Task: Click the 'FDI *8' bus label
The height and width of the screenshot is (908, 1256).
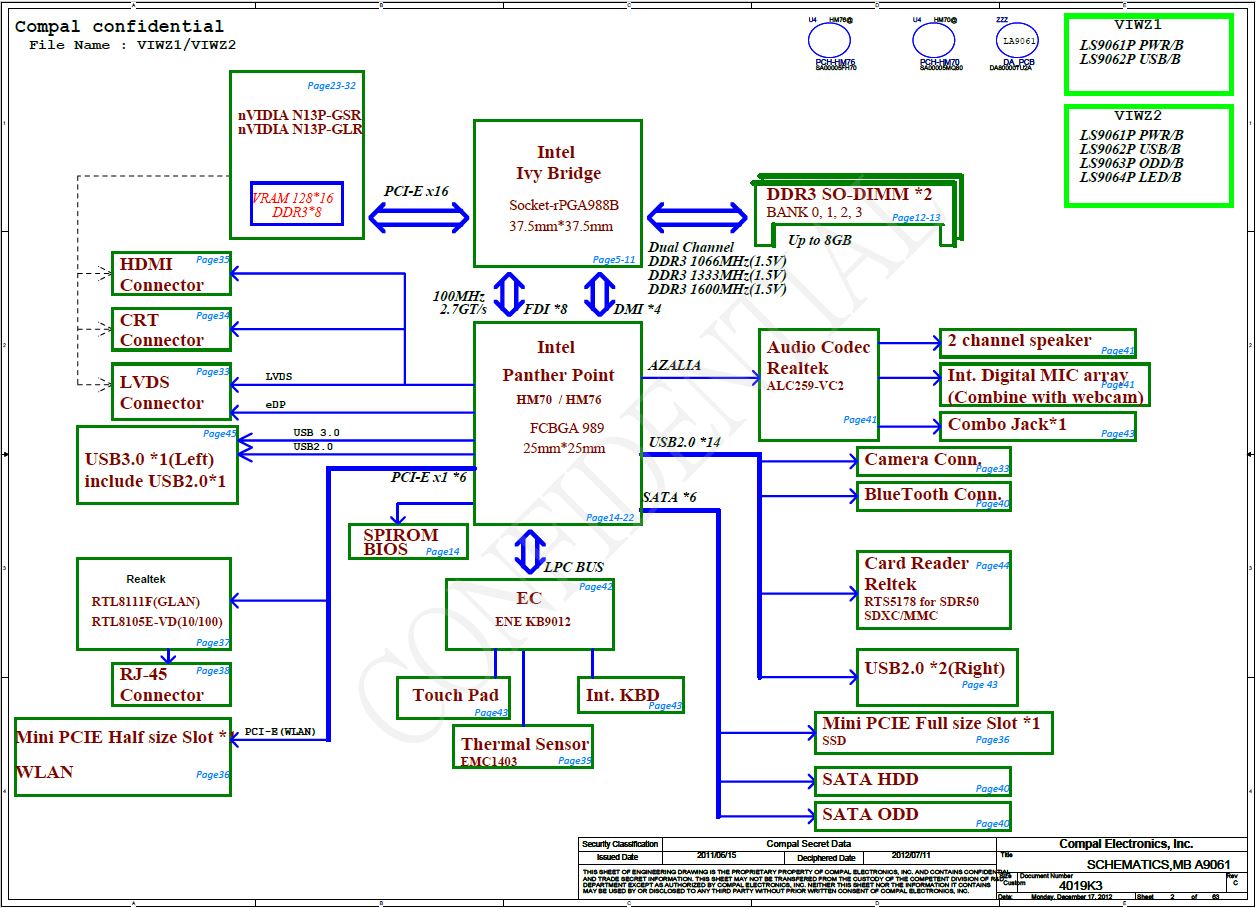Action: point(546,310)
